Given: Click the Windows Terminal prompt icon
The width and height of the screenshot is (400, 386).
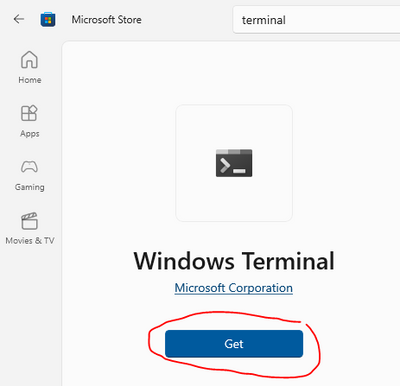Looking at the screenshot, I should pyautogui.click(x=234, y=163).
